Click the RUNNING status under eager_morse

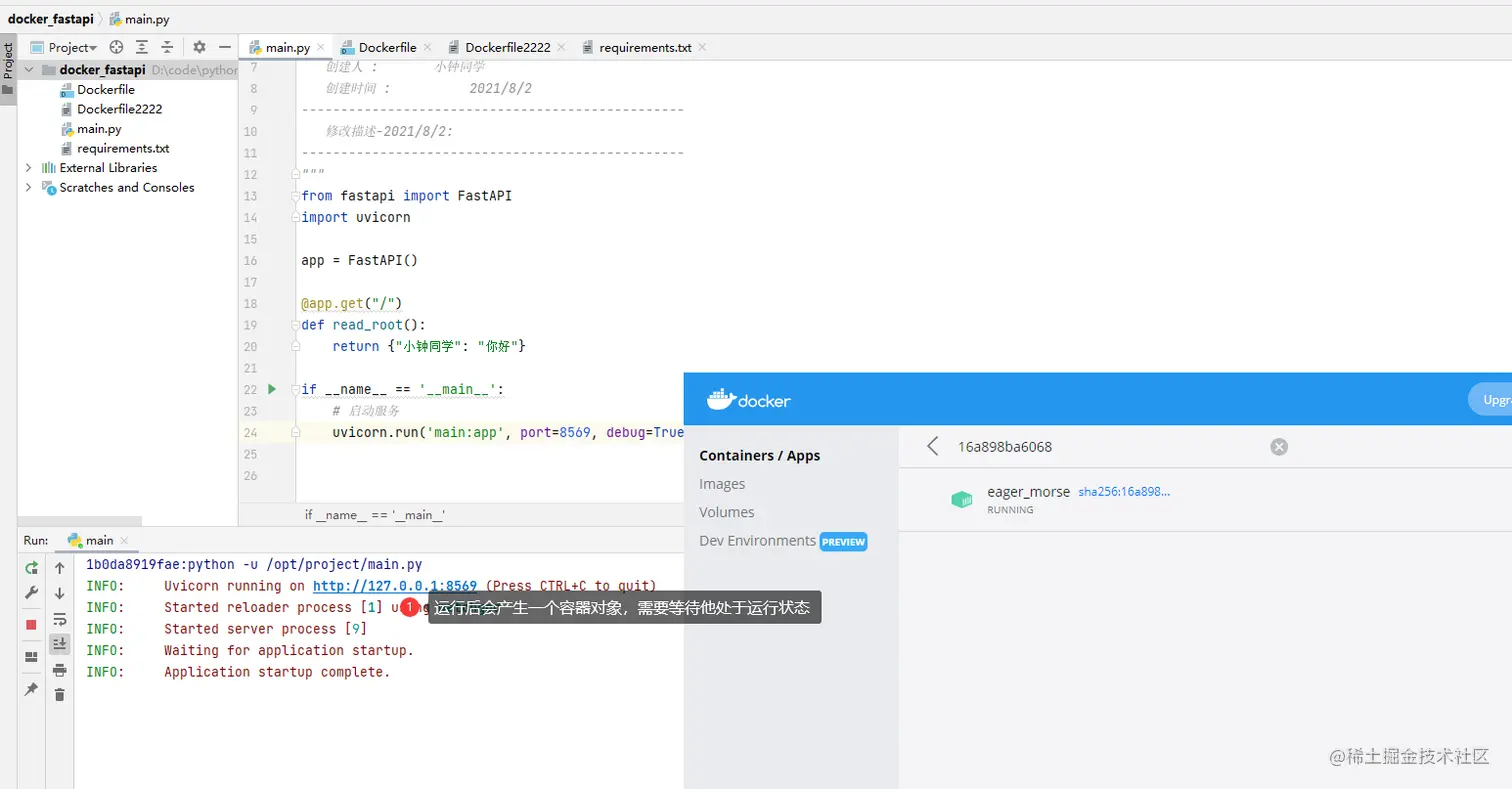point(1010,510)
